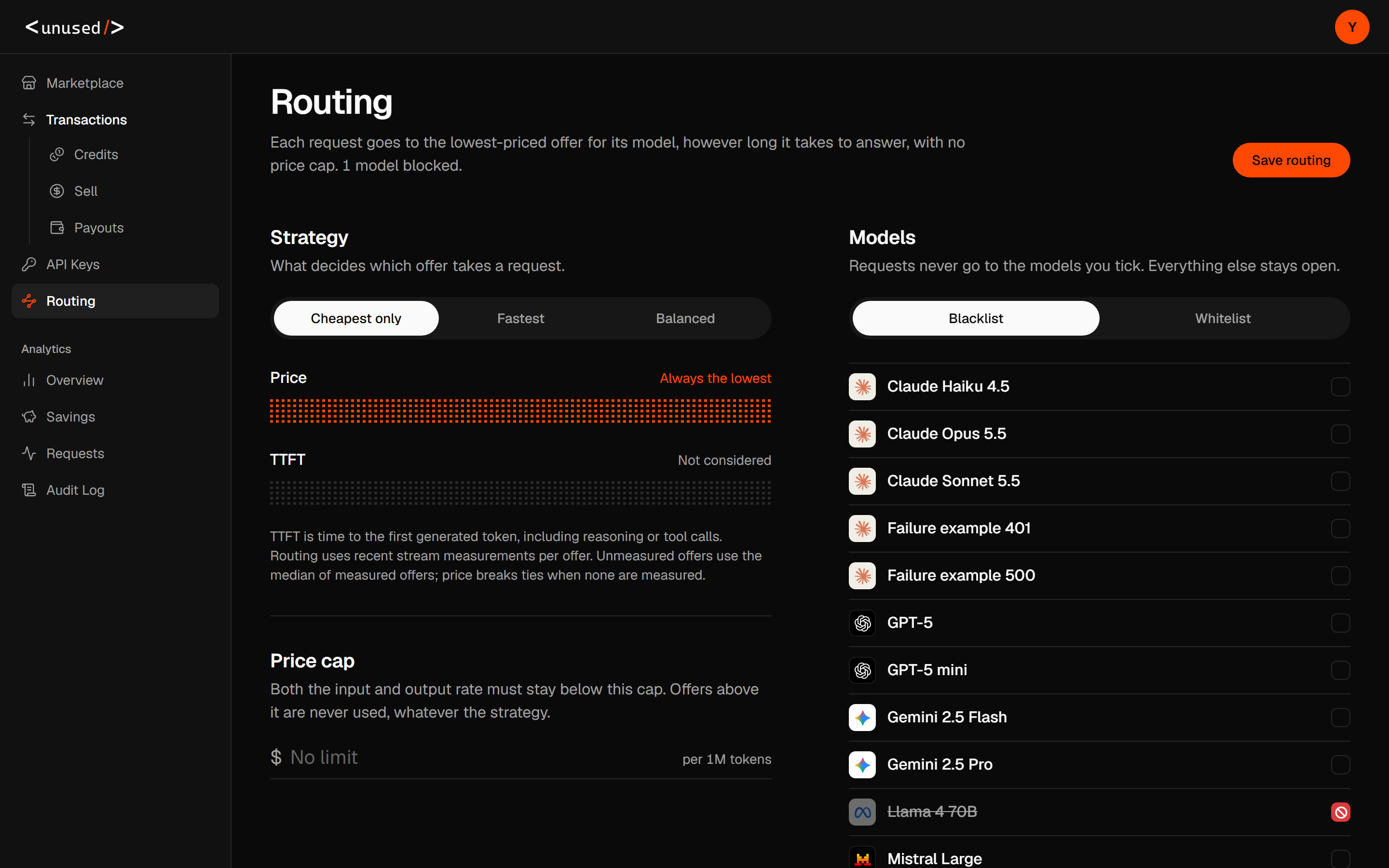Open the Savings analytics page

click(x=115, y=417)
